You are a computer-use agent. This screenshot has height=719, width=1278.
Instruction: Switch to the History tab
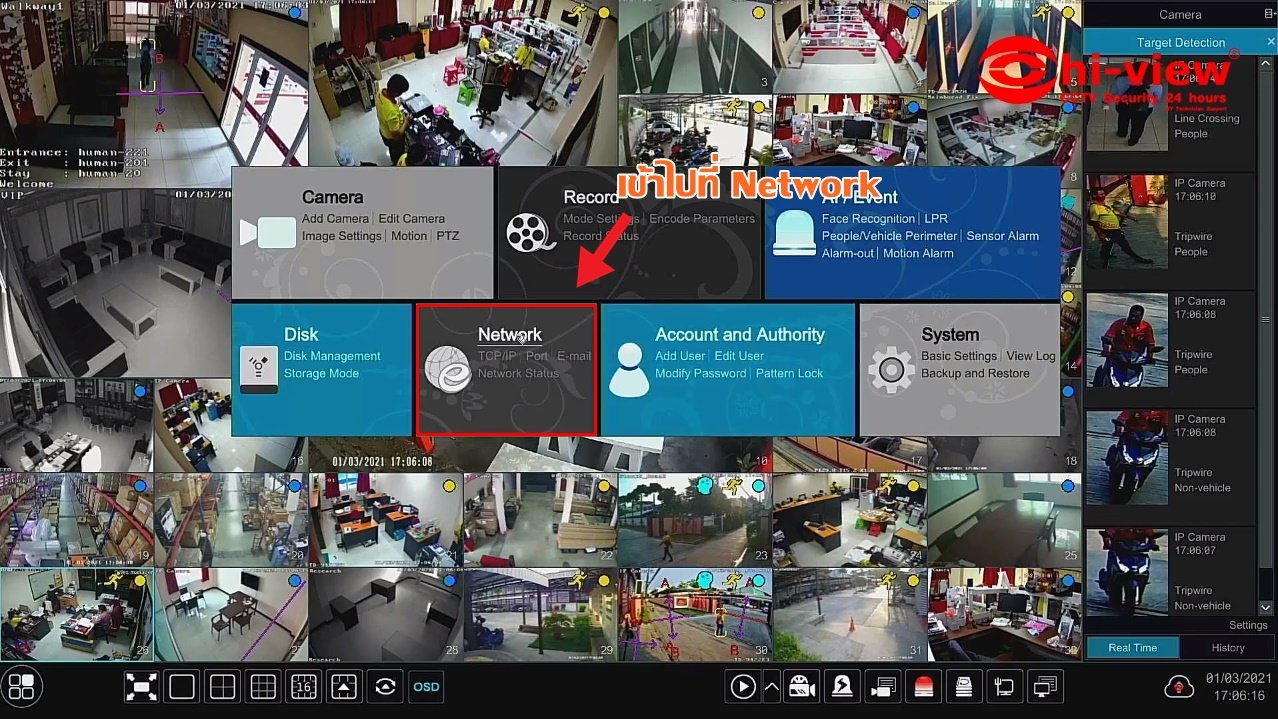(1228, 648)
